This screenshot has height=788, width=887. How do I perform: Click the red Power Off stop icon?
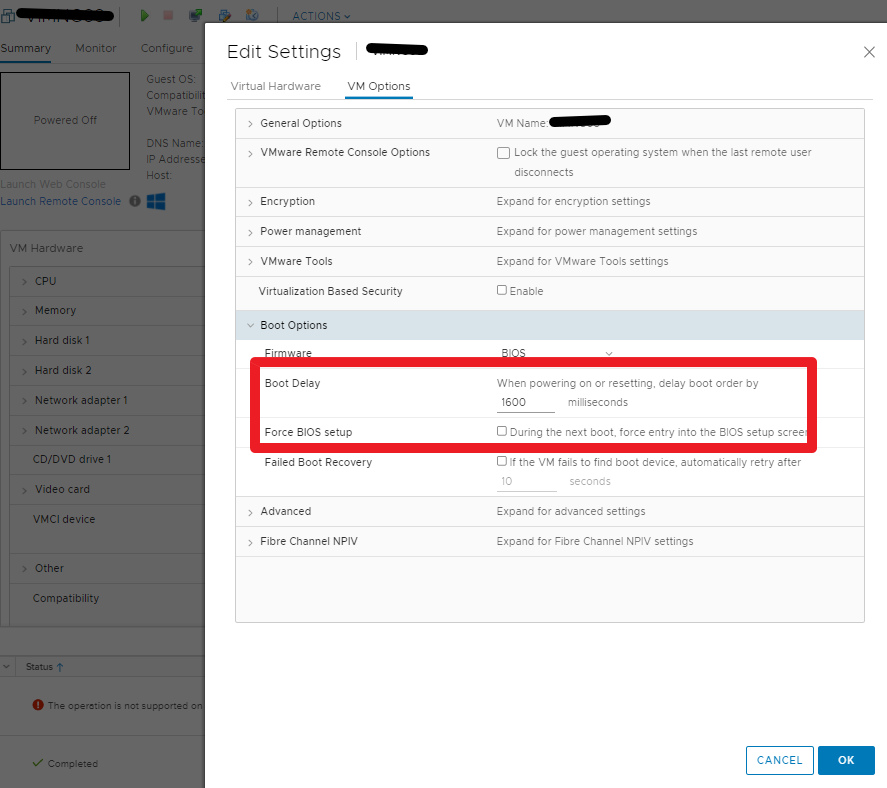pos(168,15)
